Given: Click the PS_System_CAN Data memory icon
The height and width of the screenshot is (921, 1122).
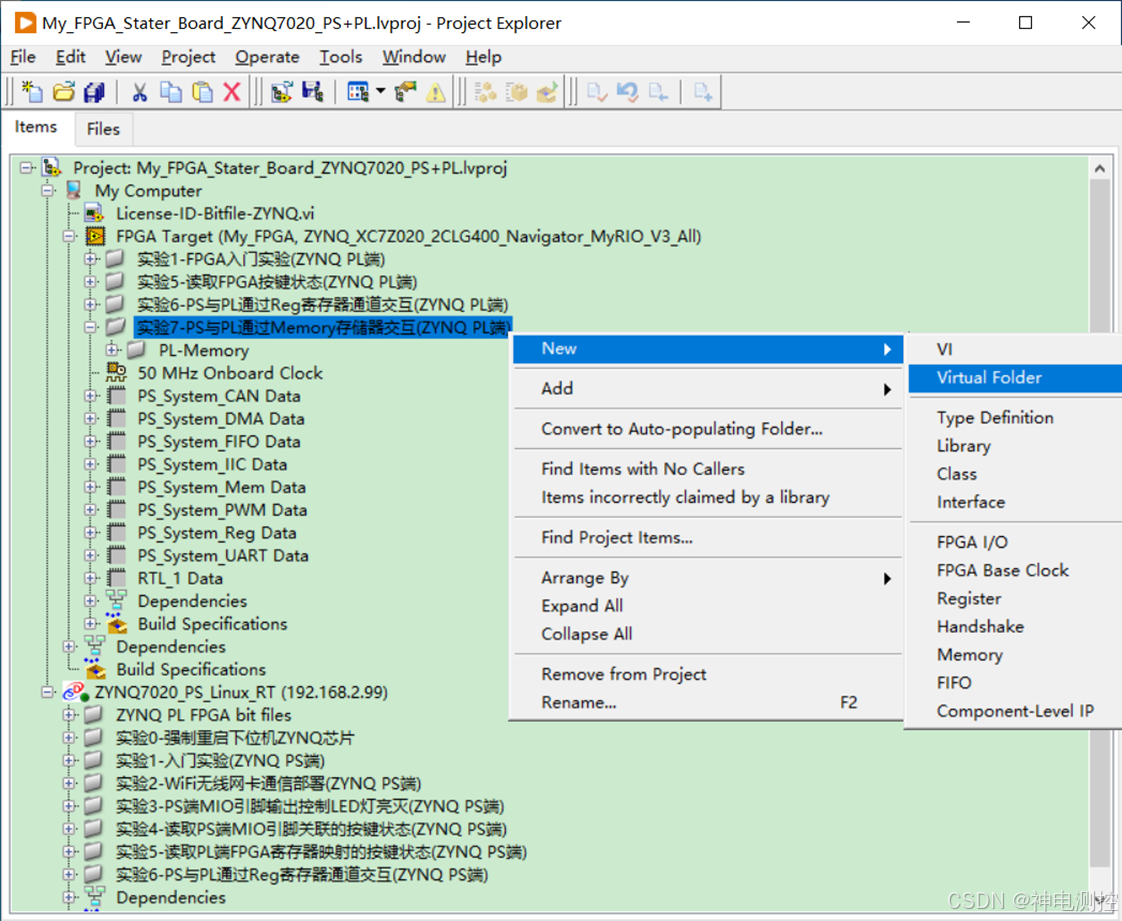Looking at the screenshot, I should pos(116,396).
